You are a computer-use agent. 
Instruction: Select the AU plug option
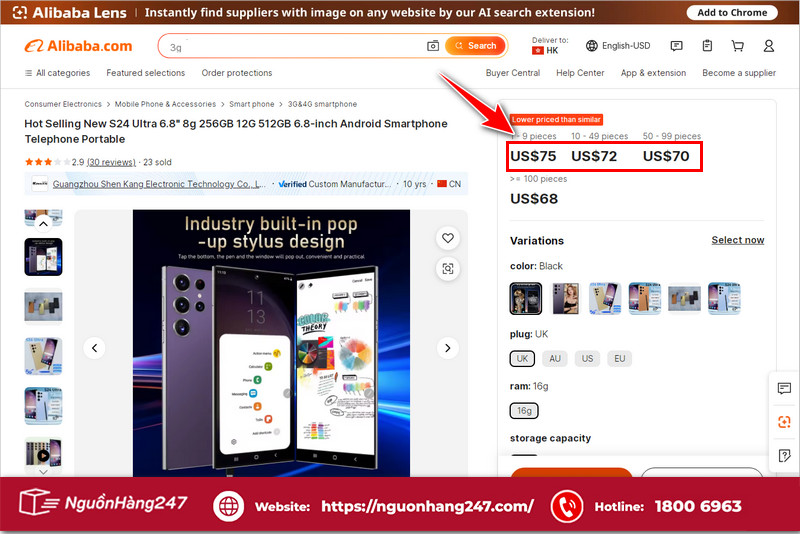[x=554, y=358]
